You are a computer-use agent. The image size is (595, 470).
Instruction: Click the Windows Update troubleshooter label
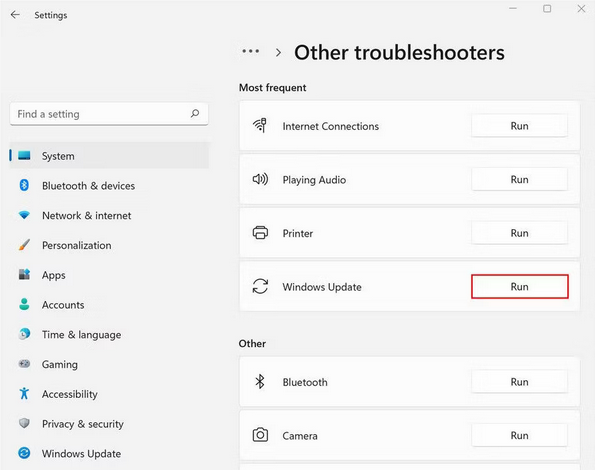(x=322, y=287)
